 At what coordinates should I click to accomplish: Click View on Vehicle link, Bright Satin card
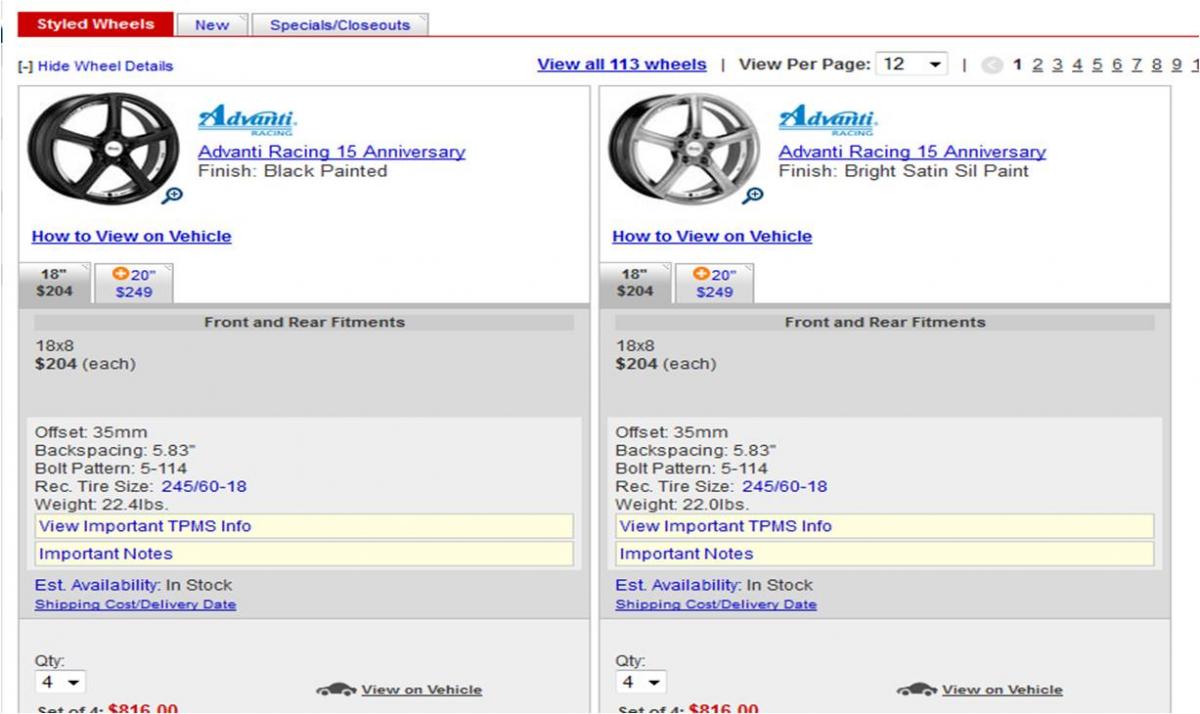click(1002, 690)
